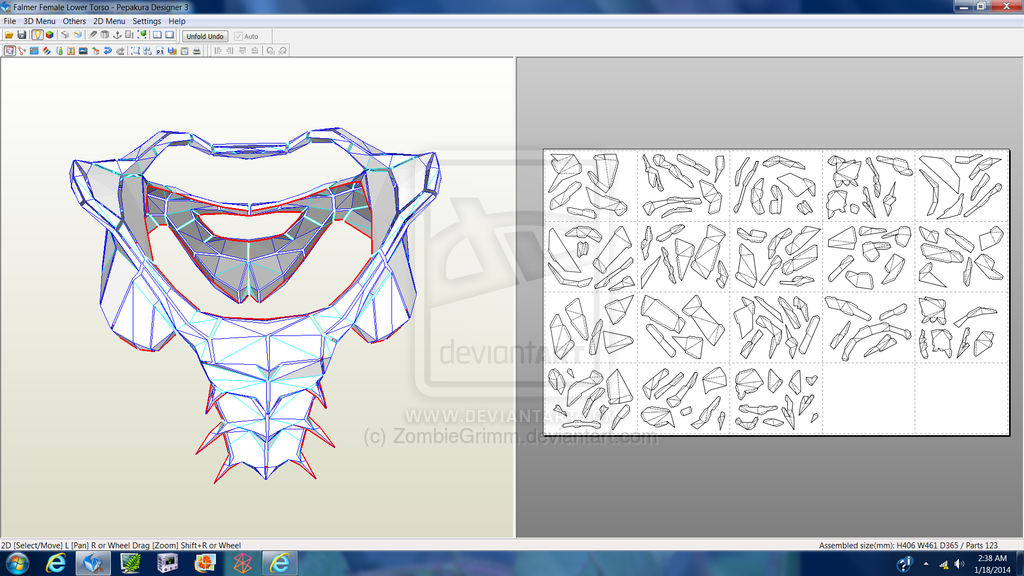Click the page settings icon before printer
Viewport: 1024px width, 576px height.
(185, 50)
